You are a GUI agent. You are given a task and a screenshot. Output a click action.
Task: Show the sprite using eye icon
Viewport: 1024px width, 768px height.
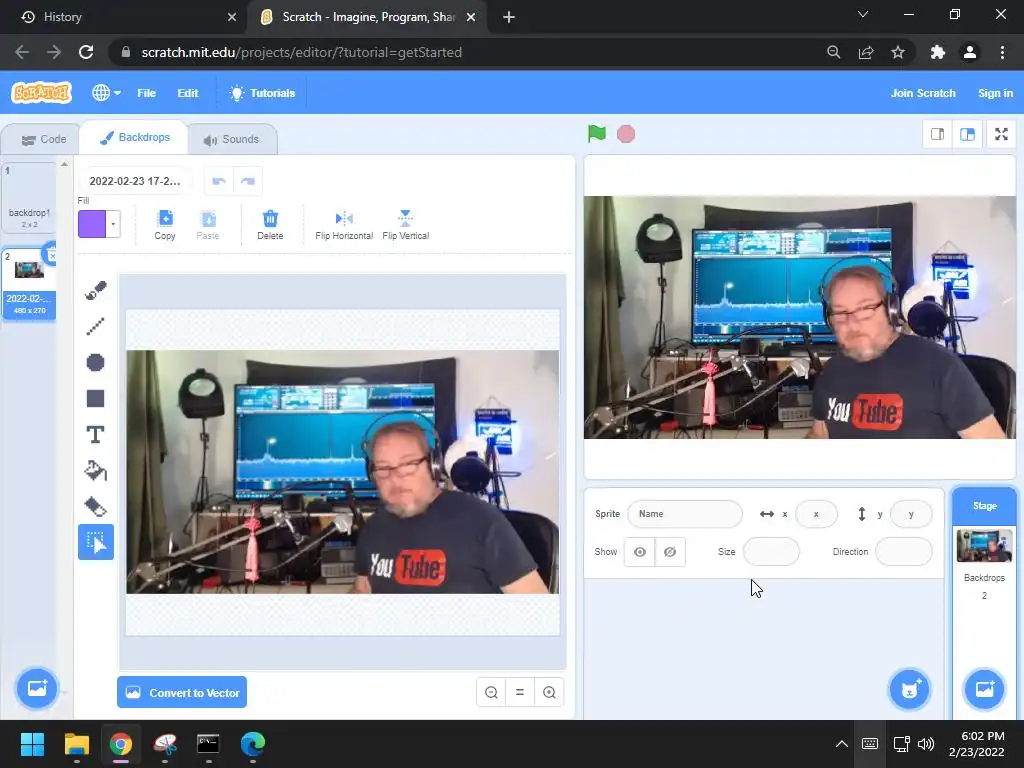click(640, 552)
